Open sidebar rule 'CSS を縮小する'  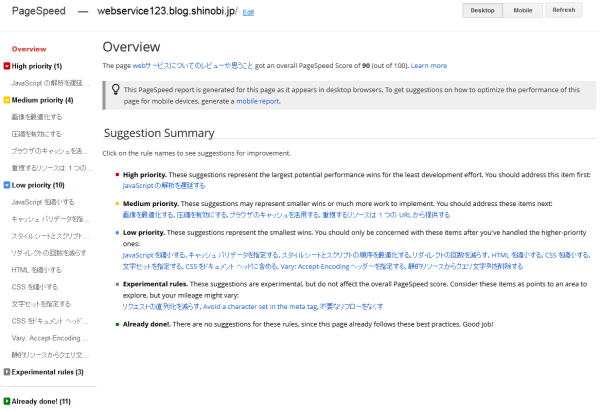[x=35, y=287]
